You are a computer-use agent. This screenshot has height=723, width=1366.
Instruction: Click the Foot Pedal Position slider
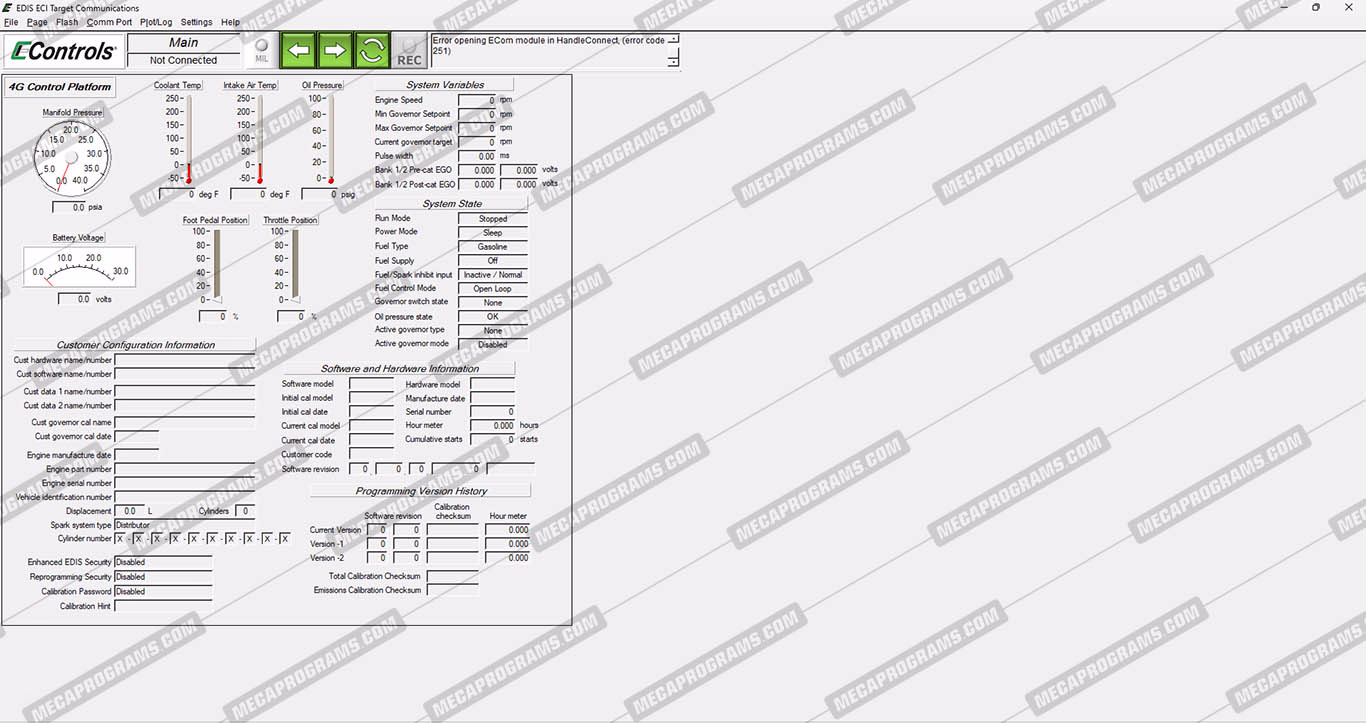pyautogui.click(x=217, y=265)
